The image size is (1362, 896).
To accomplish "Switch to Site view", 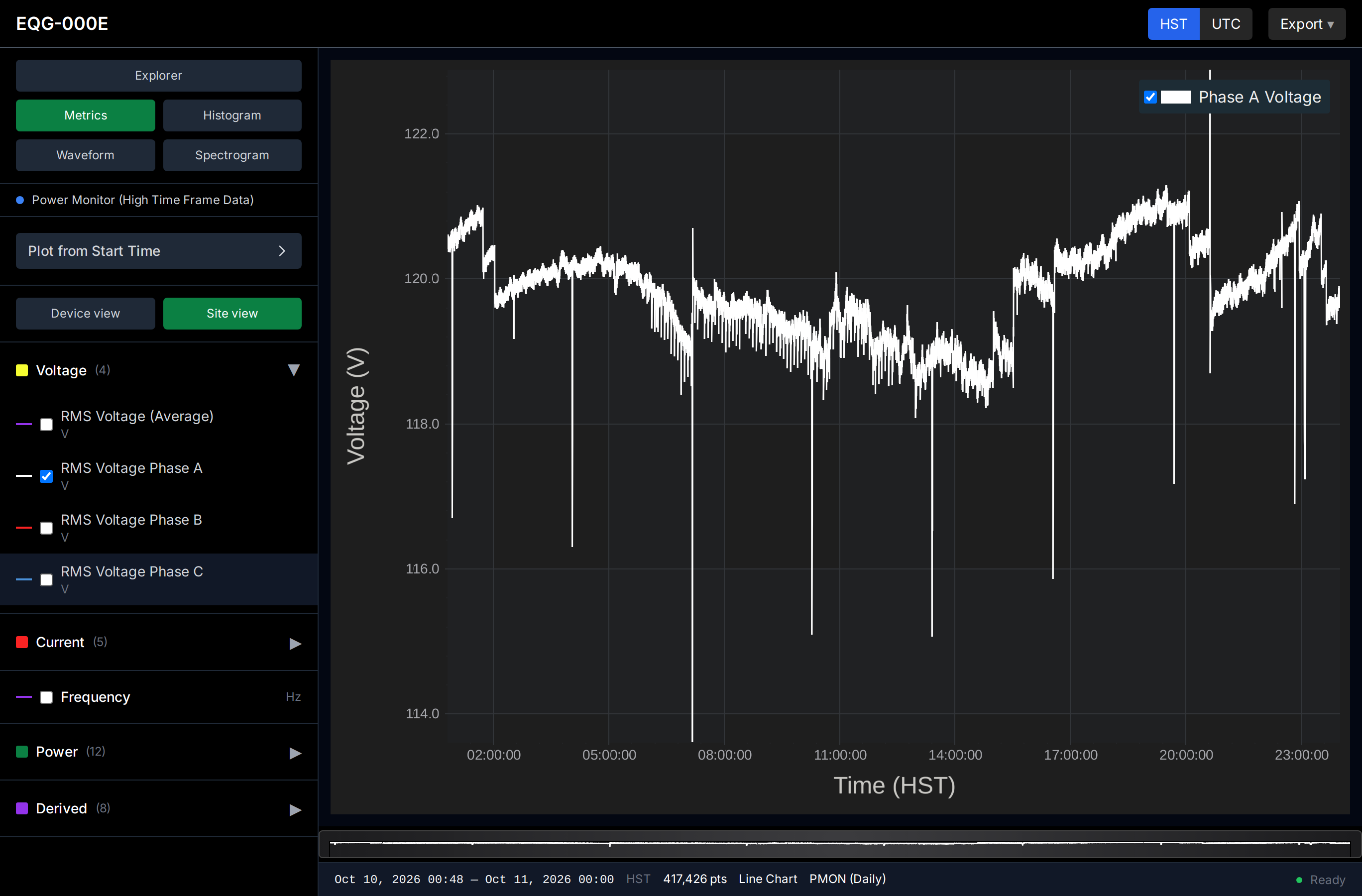I will pyautogui.click(x=232, y=314).
